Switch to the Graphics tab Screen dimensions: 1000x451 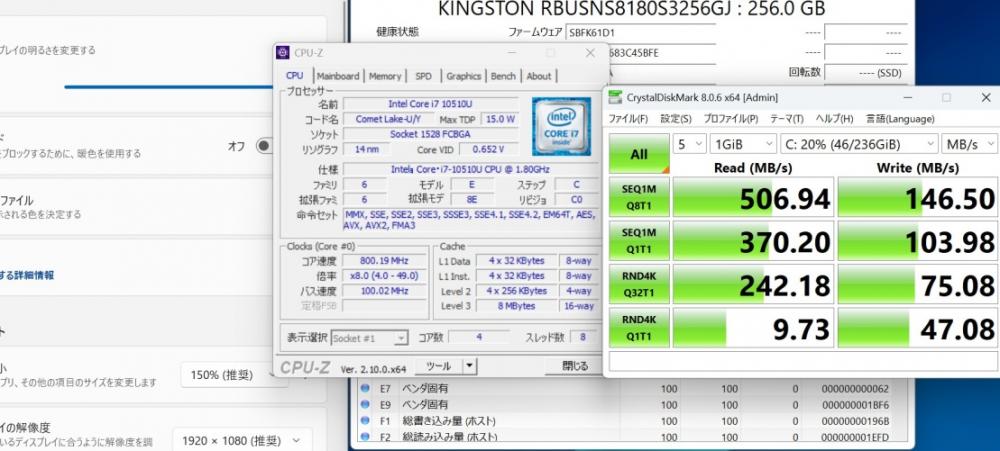[x=464, y=76]
